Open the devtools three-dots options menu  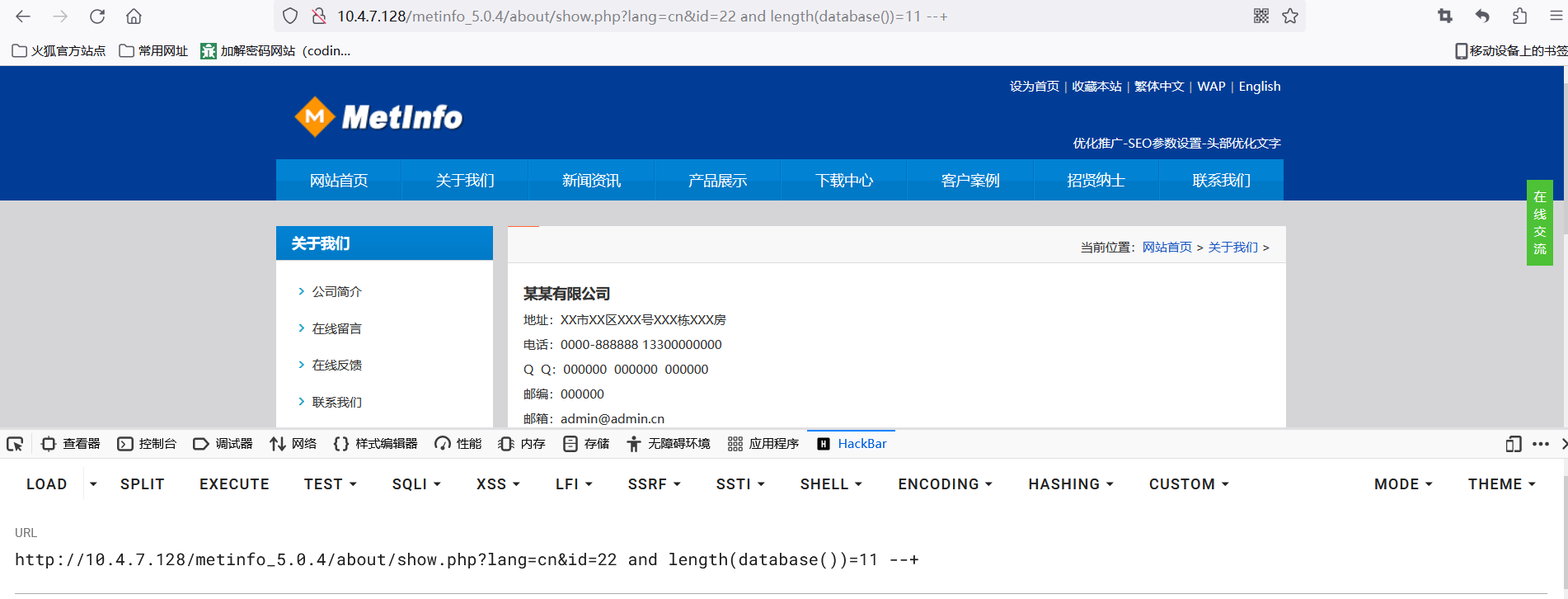pos(1541,444)
